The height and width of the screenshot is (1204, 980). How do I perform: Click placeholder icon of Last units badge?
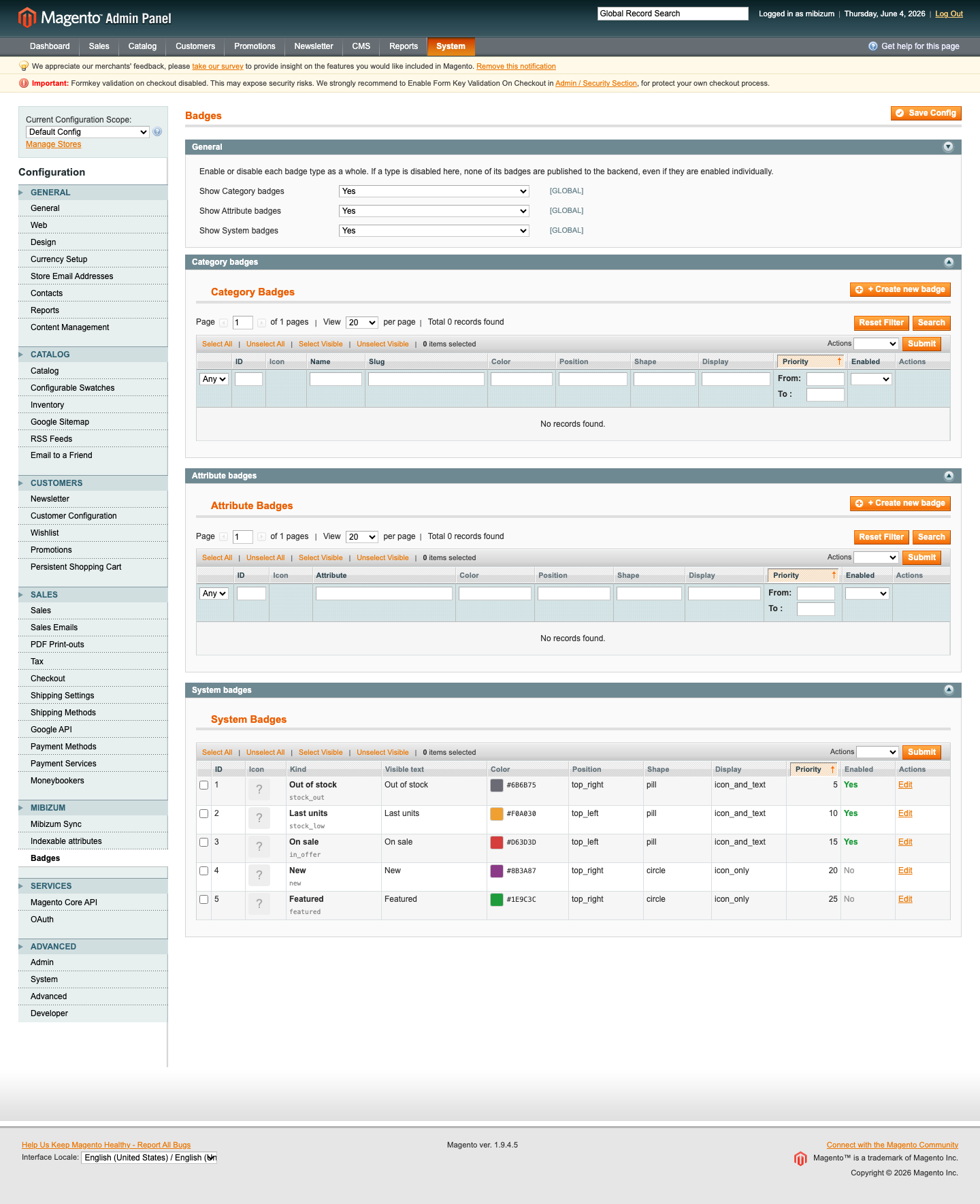(259, 818)
